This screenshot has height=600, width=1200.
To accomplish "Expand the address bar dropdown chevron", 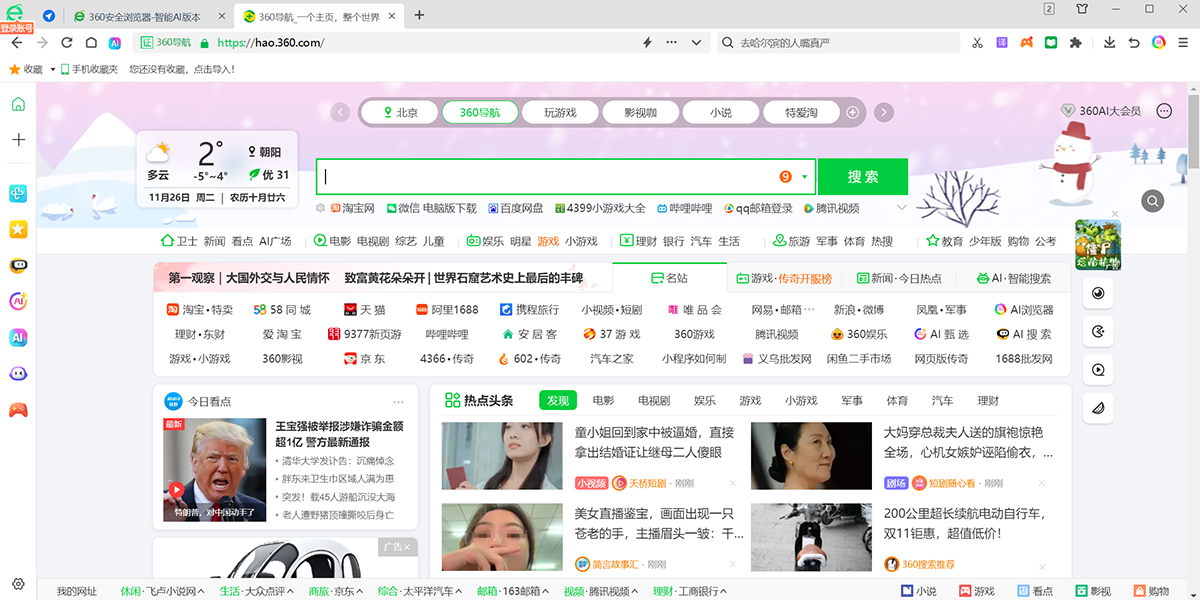I will coord(697,43).
